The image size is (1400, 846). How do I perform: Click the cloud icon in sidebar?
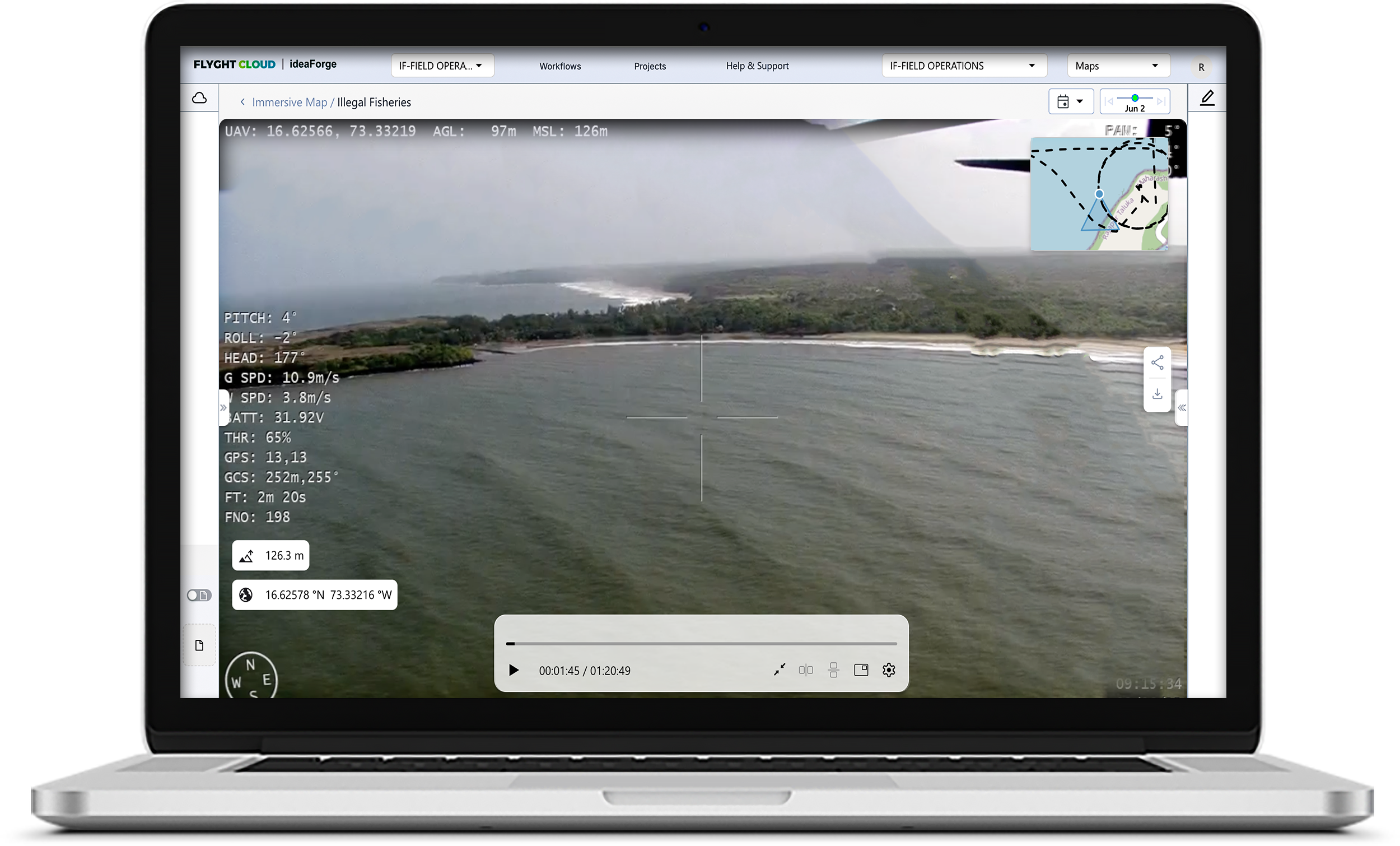[x=199, y=99]
